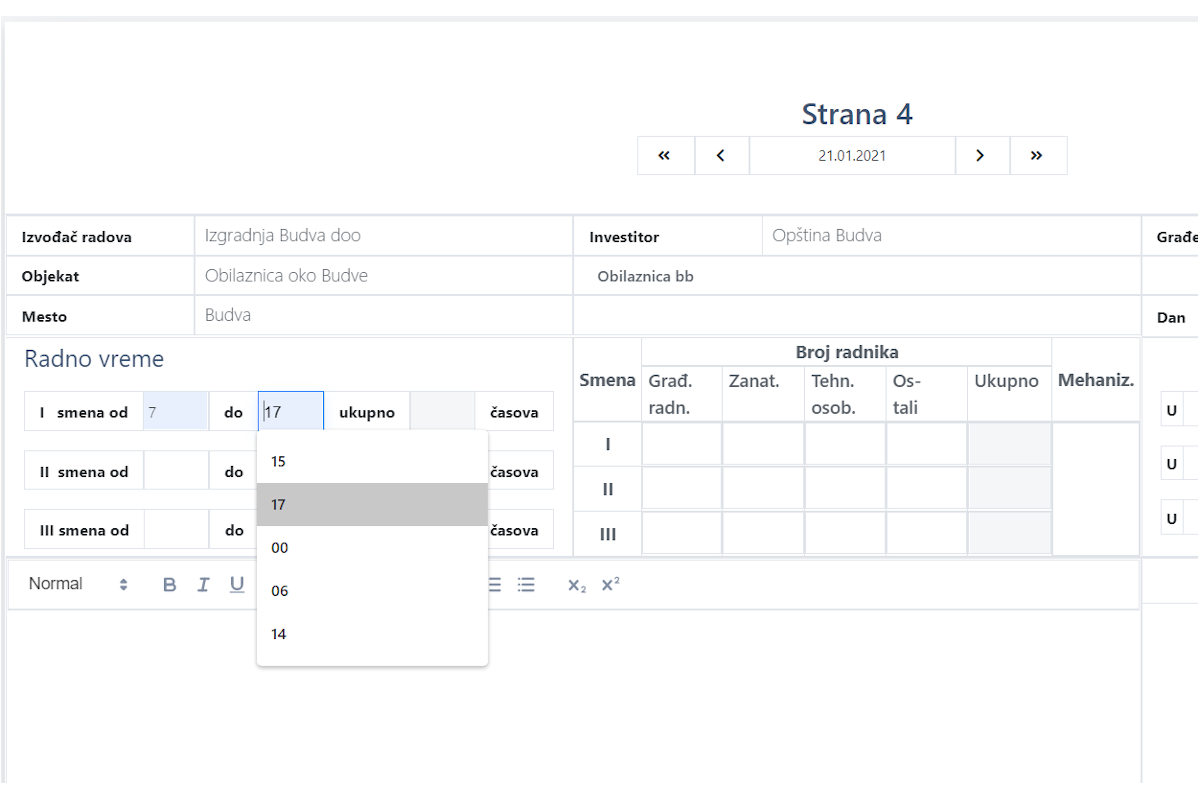Click the 21.01.2021 date field
This screenshot has height=800, width=1200.
click(x=852, y=156)
